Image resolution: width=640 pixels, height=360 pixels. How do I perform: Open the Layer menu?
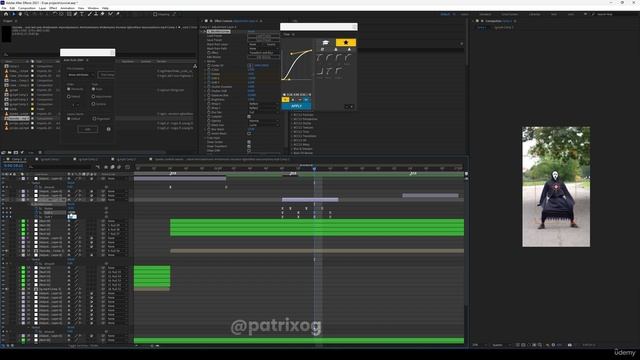42,8
